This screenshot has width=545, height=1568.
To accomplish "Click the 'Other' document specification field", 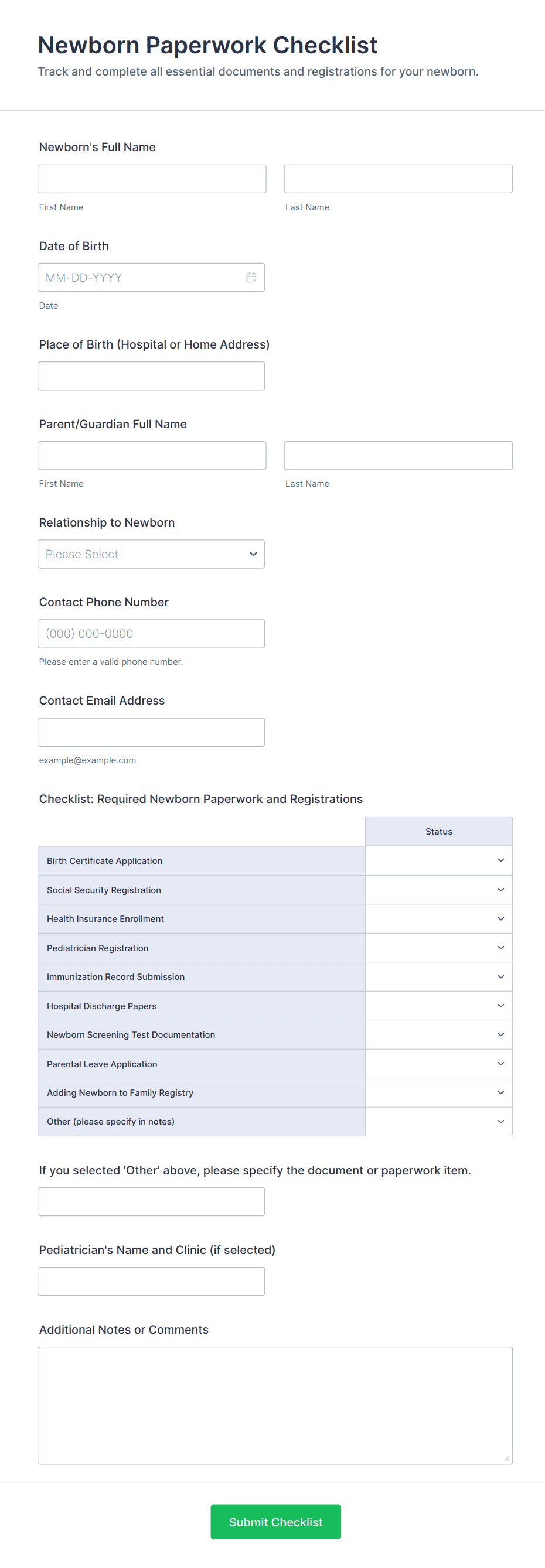I will tap(151, 1201).
